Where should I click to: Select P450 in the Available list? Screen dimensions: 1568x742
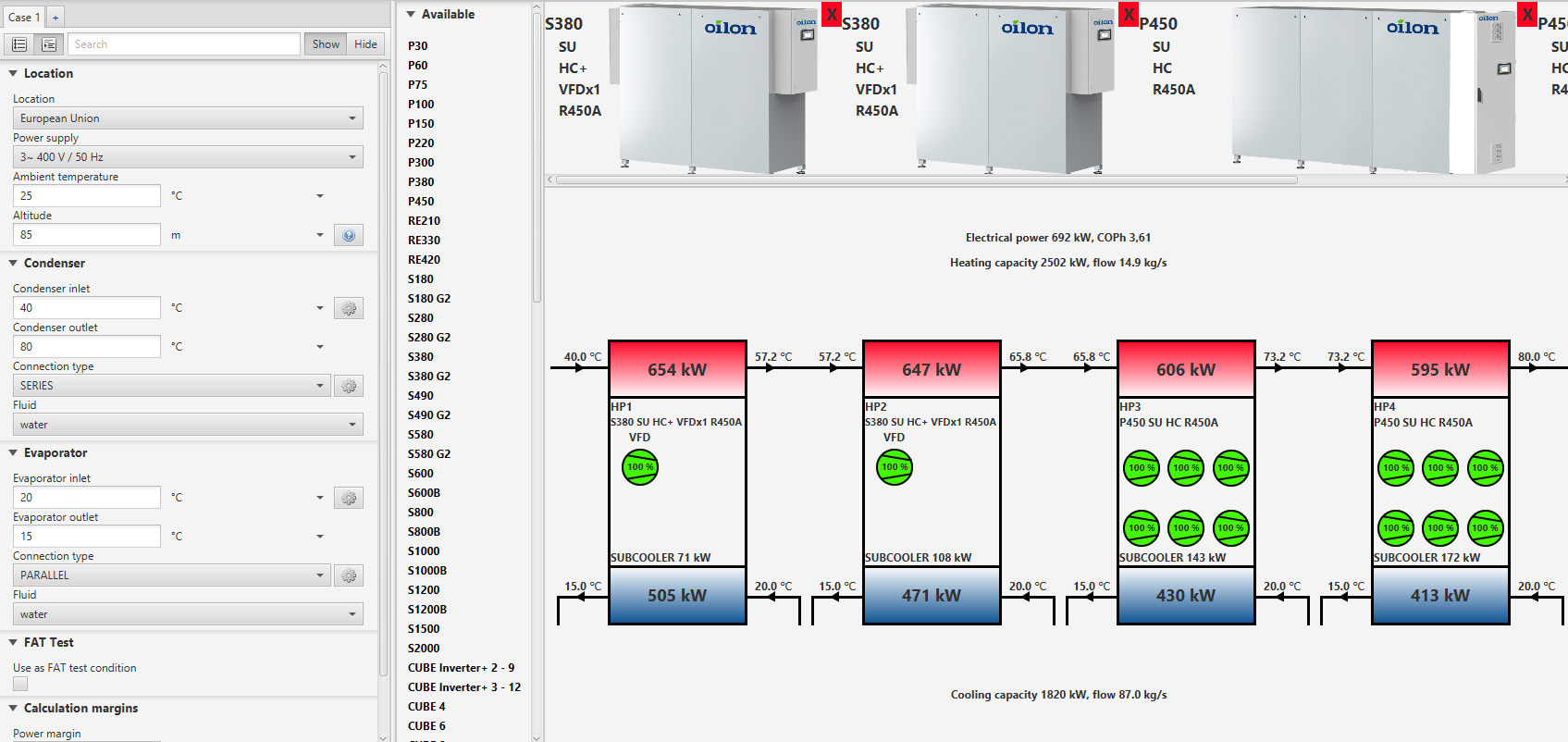(x=421, y=201)
